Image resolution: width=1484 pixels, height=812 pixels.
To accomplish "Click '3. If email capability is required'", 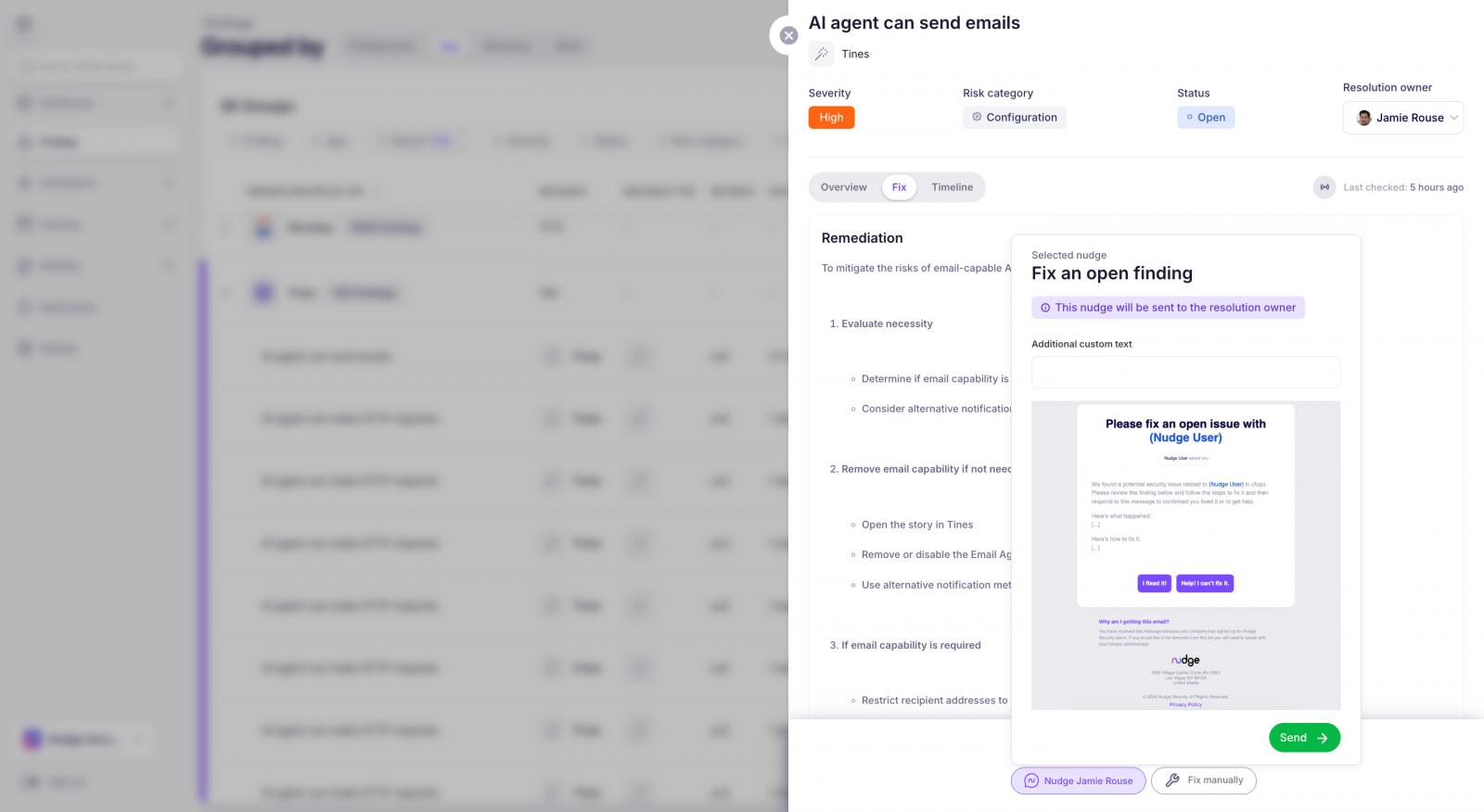I will pos(905,645).
